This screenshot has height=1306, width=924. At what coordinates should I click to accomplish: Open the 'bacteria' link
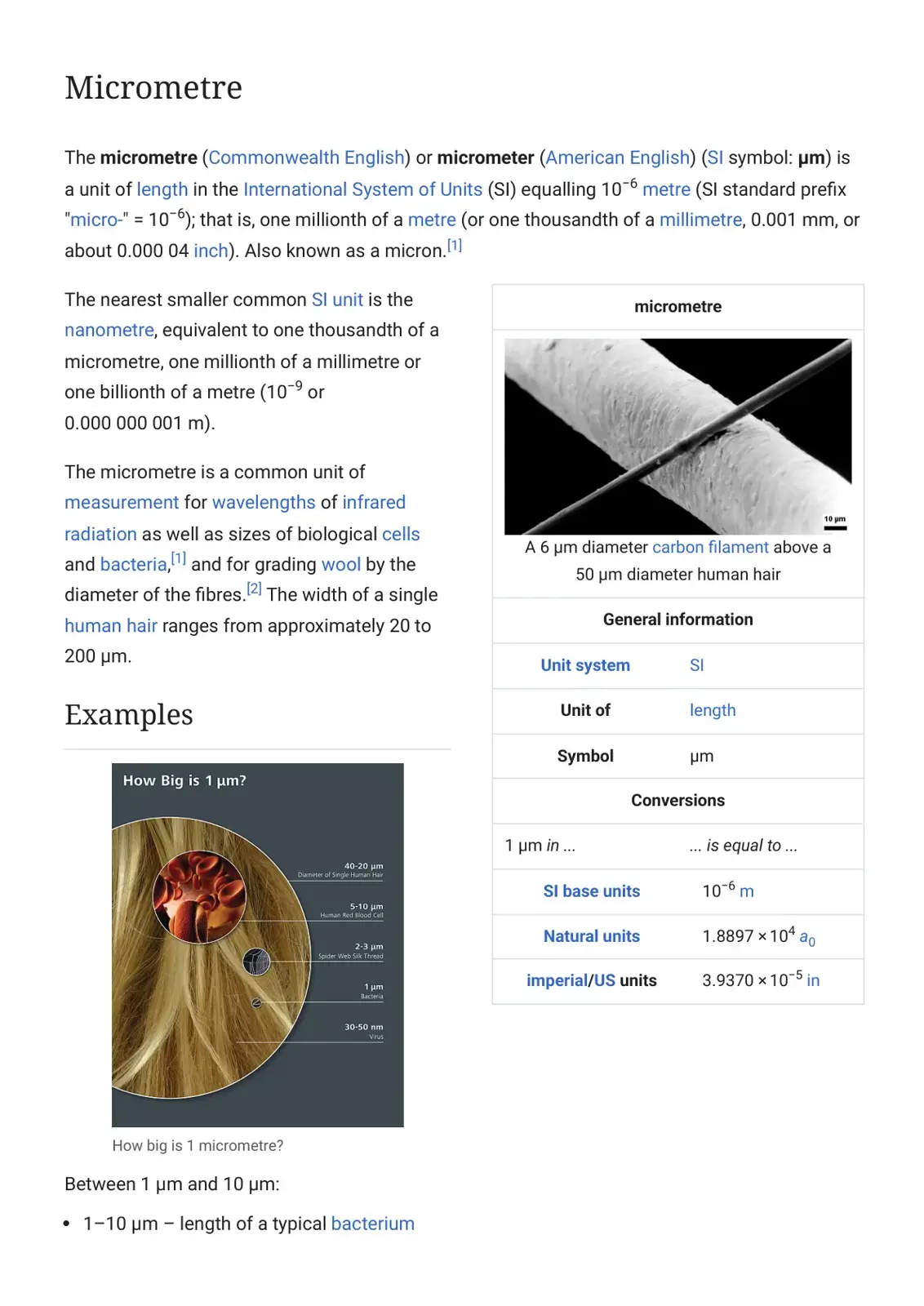coord(134,564)
